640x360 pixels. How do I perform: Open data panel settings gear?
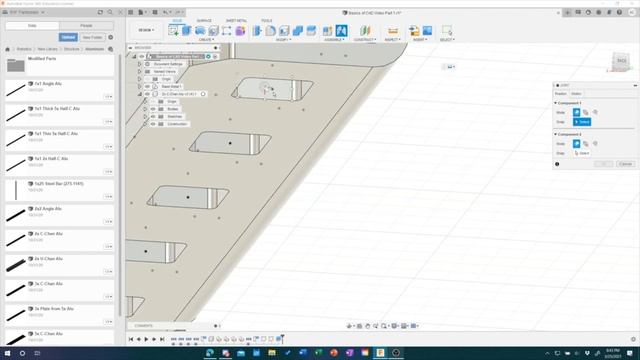(x=111, y=37)
